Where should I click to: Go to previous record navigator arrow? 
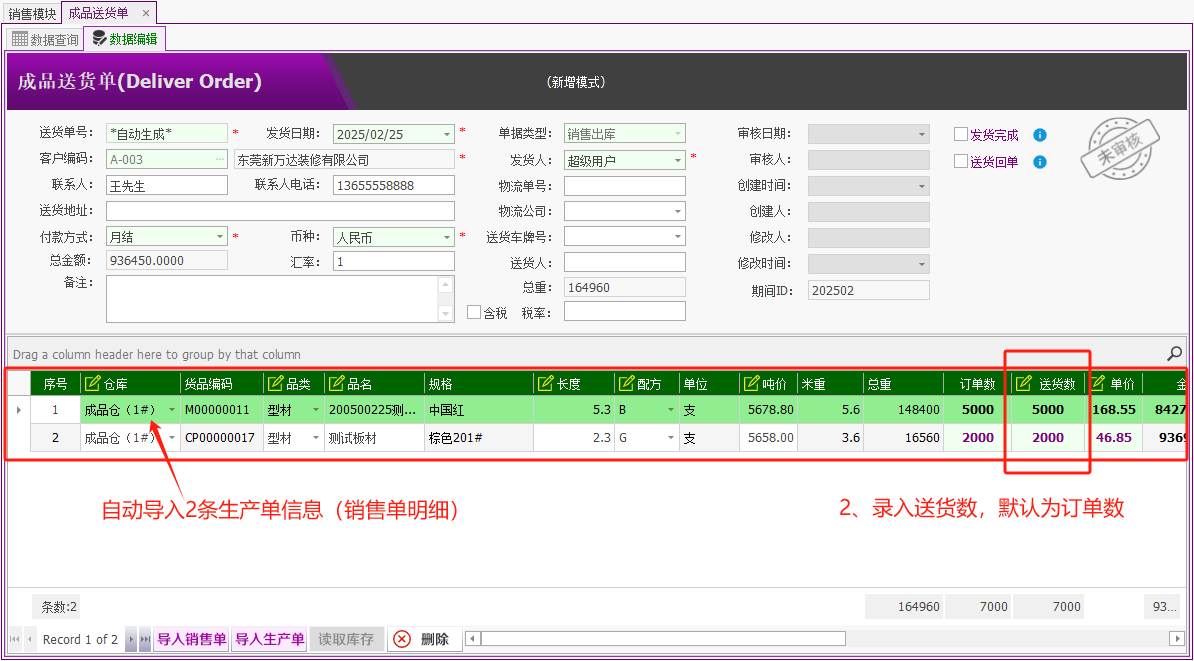click(30, 639)
